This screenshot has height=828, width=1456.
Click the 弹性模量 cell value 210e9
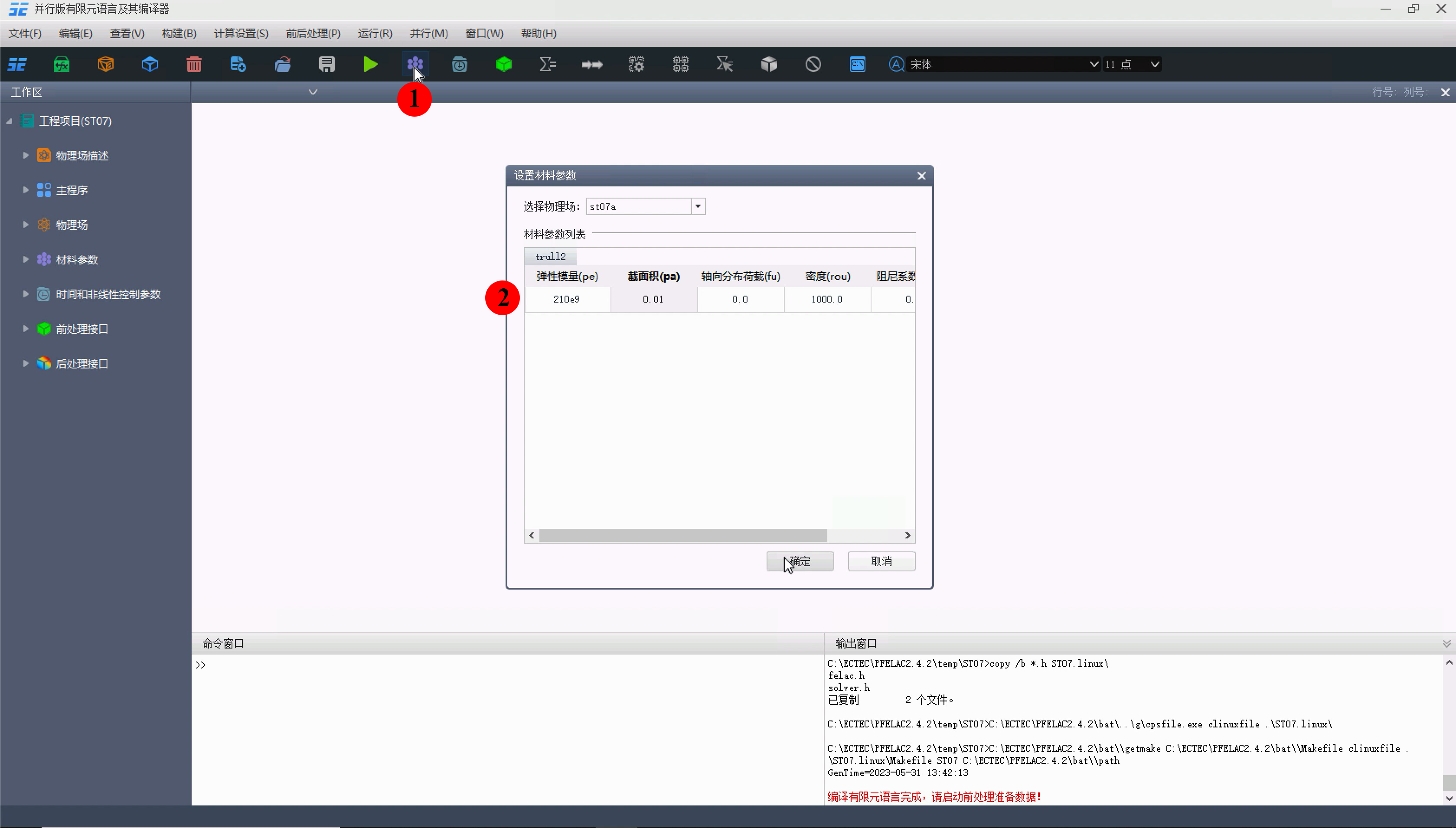coord(566,299)
